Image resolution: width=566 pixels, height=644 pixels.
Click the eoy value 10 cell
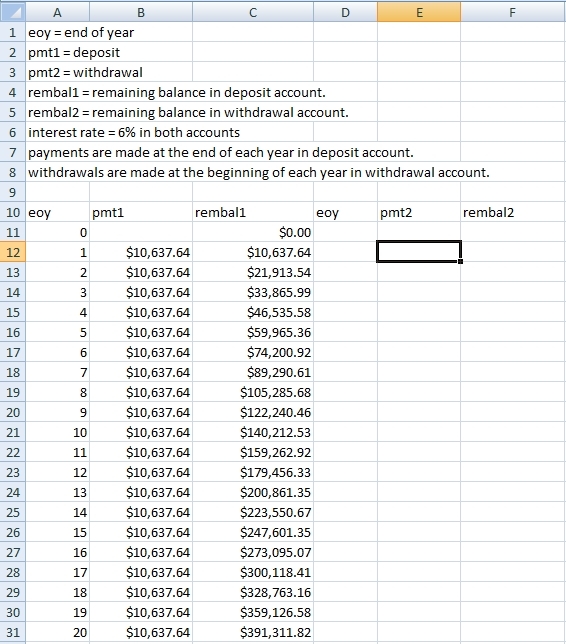(x=58, y=432)
